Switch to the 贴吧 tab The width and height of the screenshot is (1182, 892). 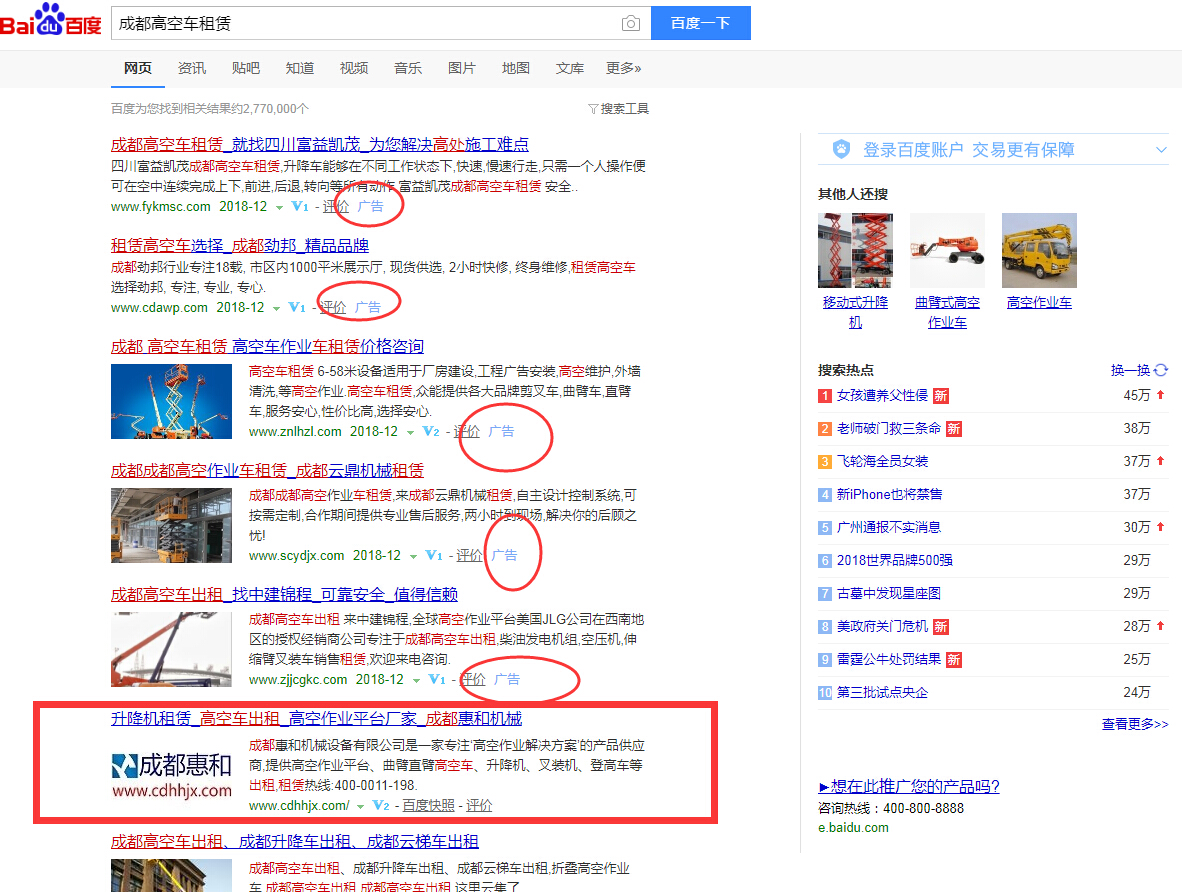point(246,69)
